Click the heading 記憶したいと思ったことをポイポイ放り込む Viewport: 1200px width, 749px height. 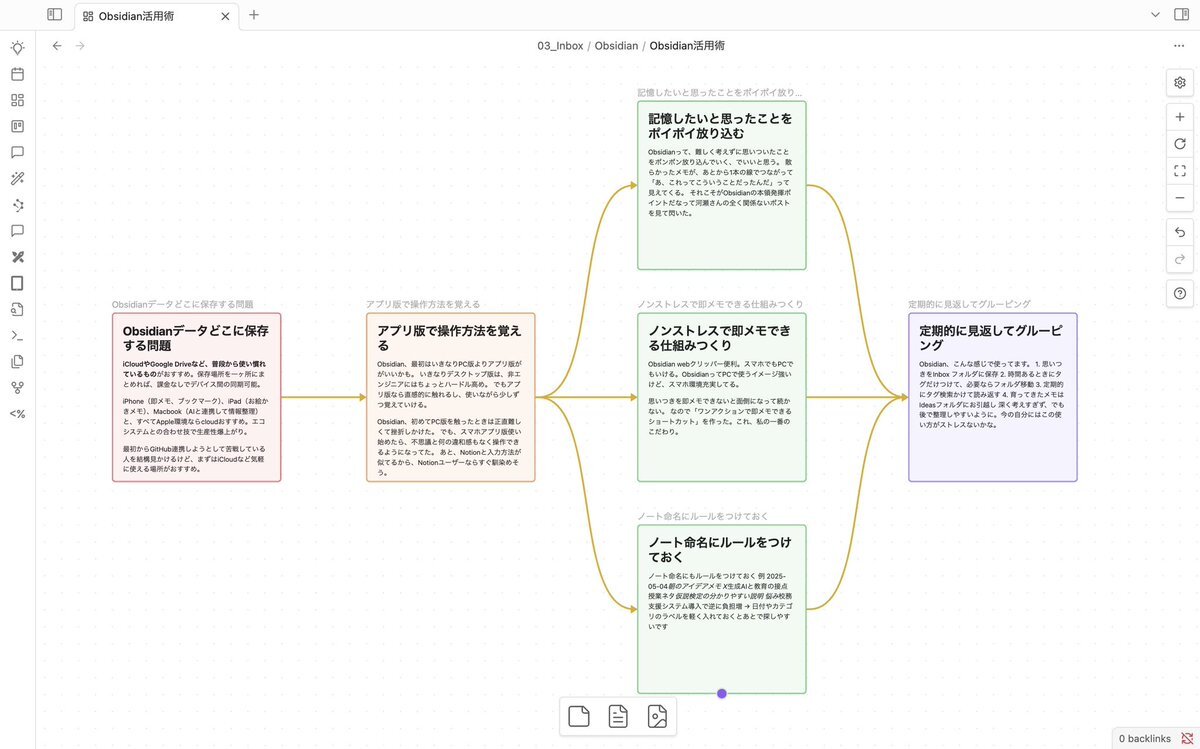click(x=720, y=125)
